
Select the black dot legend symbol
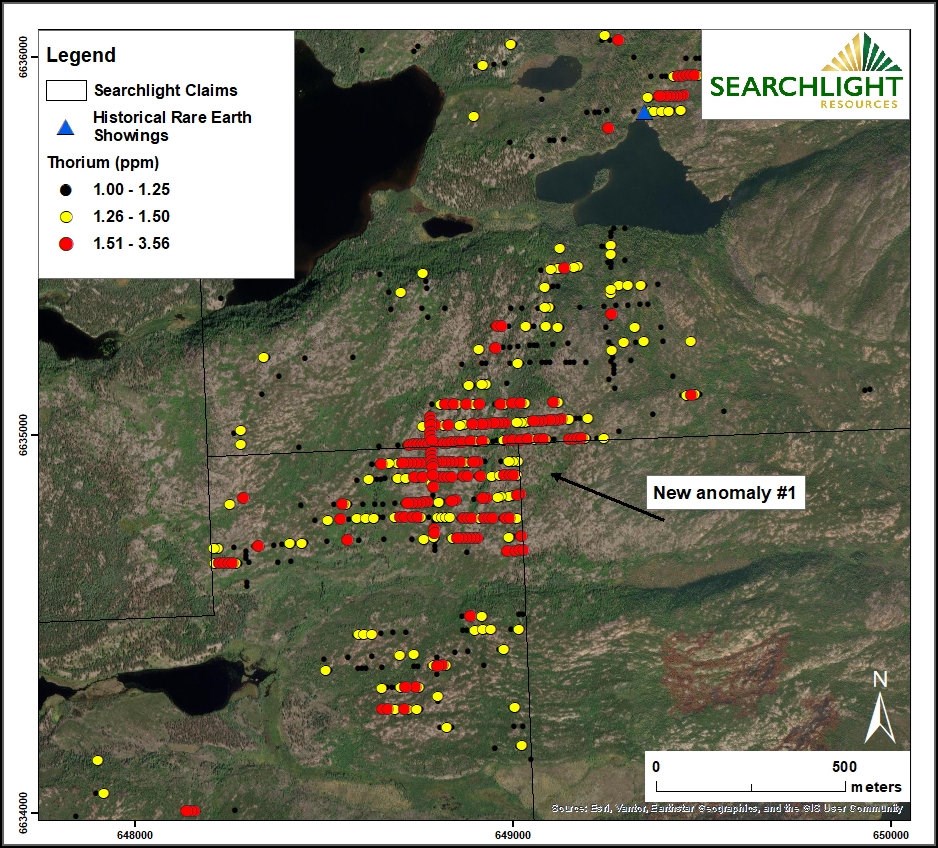[x=66, y=189]
